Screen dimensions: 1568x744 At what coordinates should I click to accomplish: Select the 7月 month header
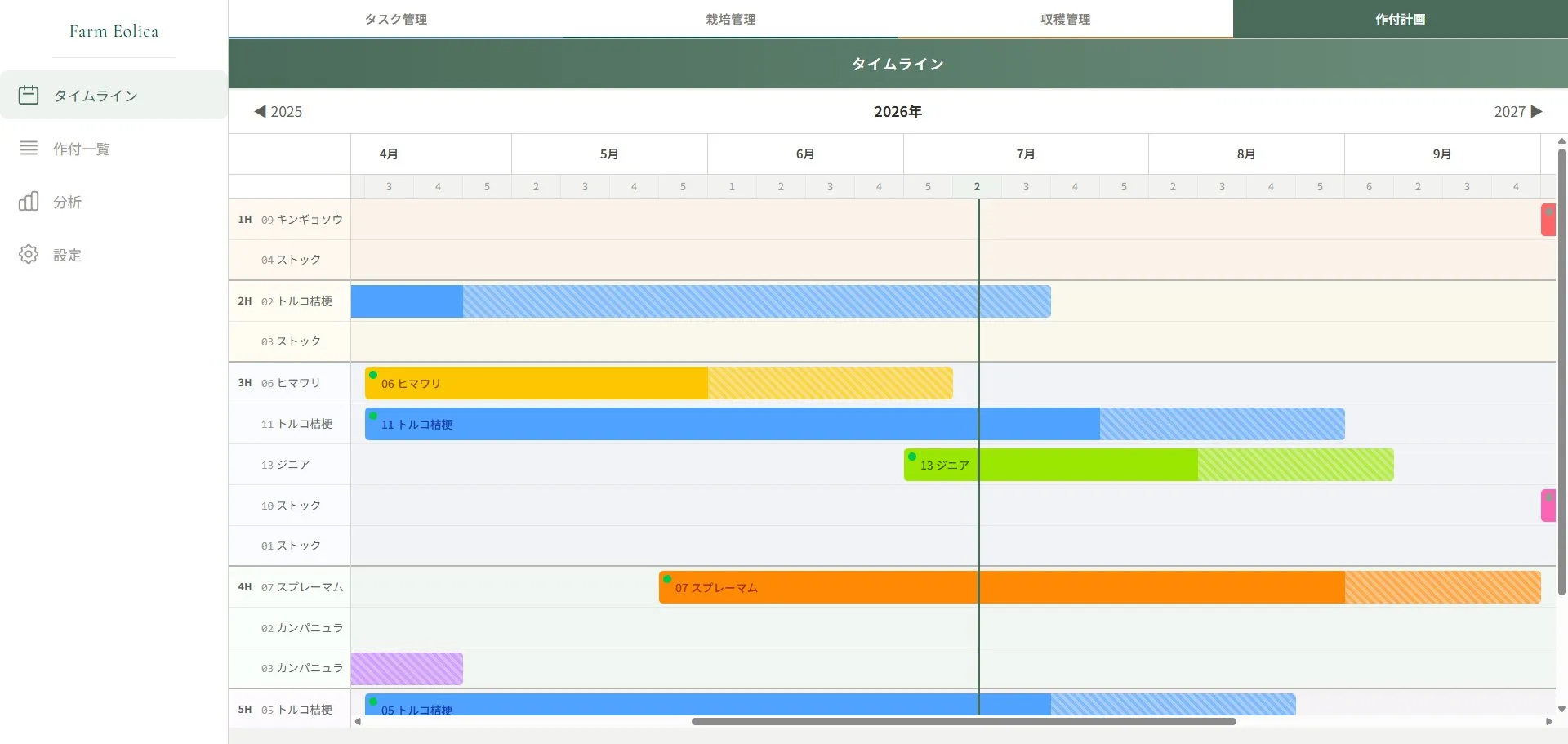(x=1026, y=154)
